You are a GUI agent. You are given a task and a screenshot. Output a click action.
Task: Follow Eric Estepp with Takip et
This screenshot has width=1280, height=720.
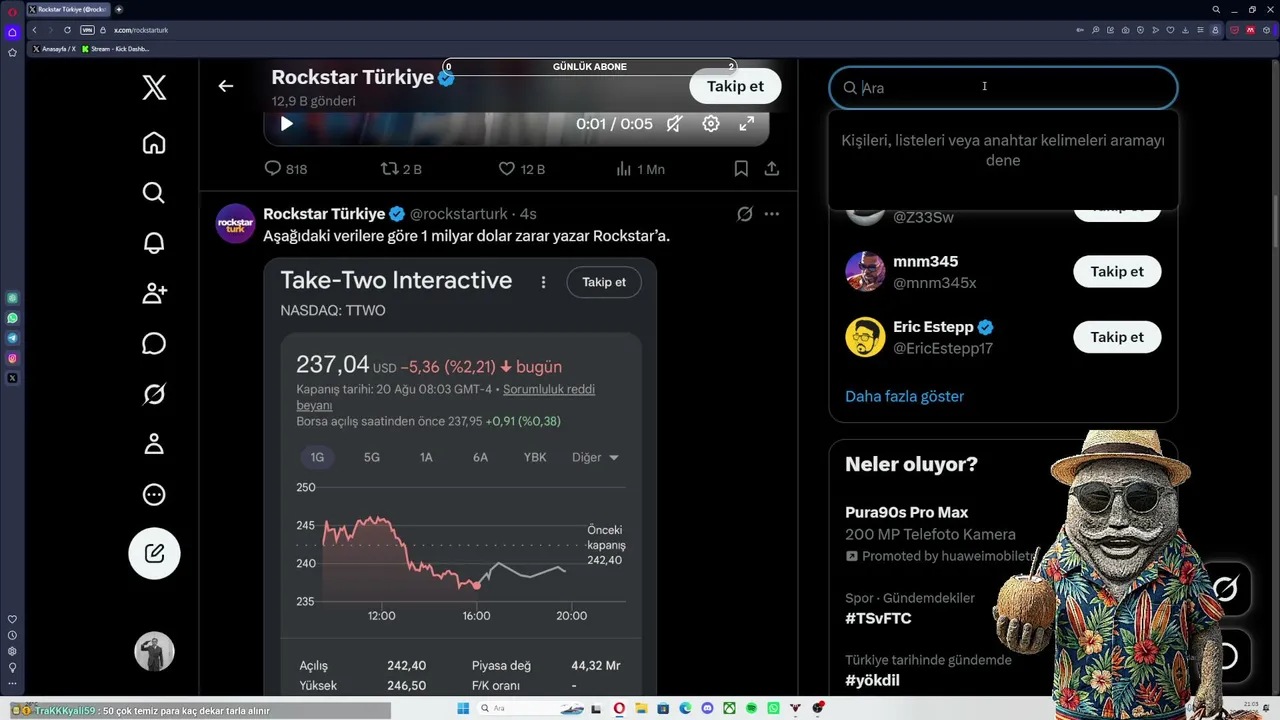[x=1117, y=337]
